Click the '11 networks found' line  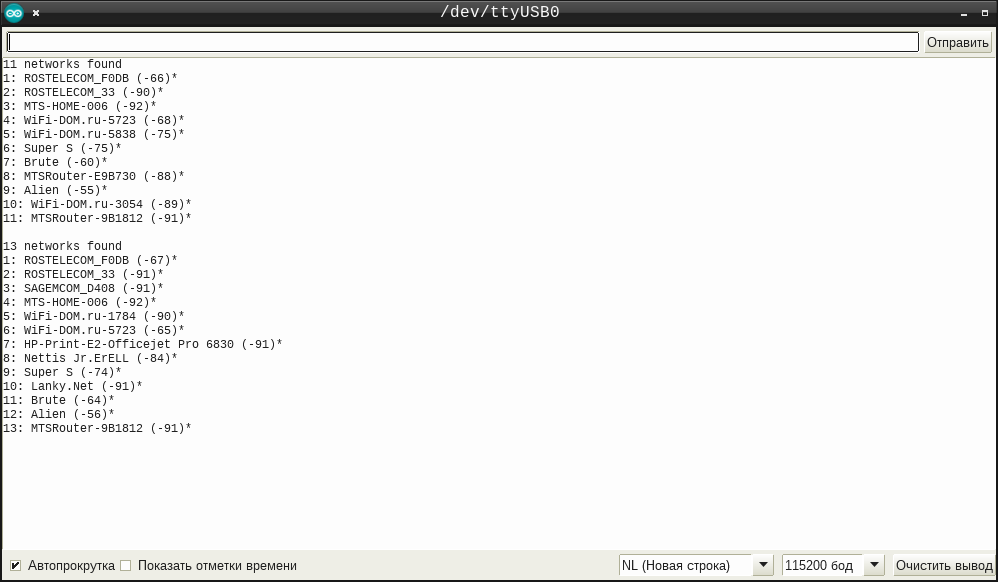62,64
